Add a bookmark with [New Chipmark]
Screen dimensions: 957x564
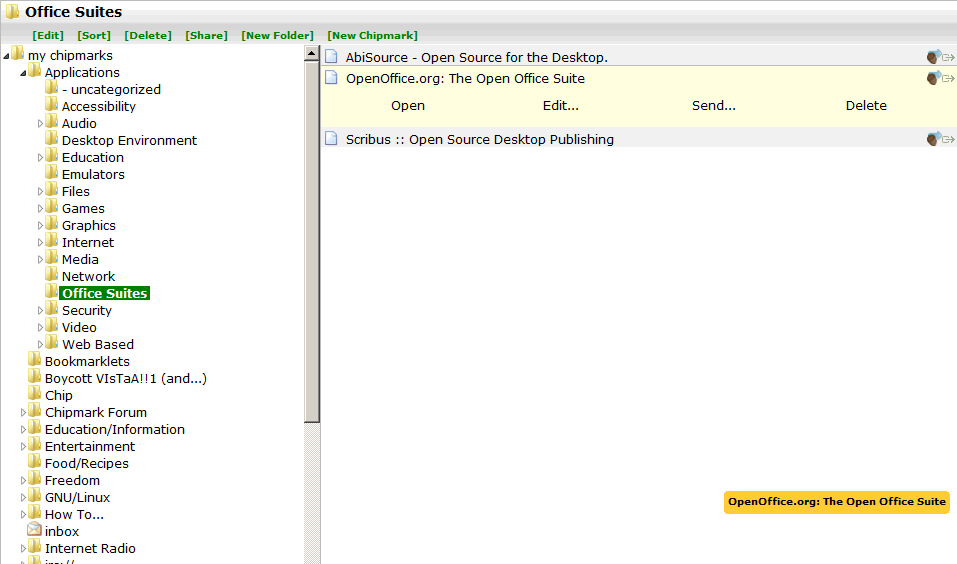372,35
